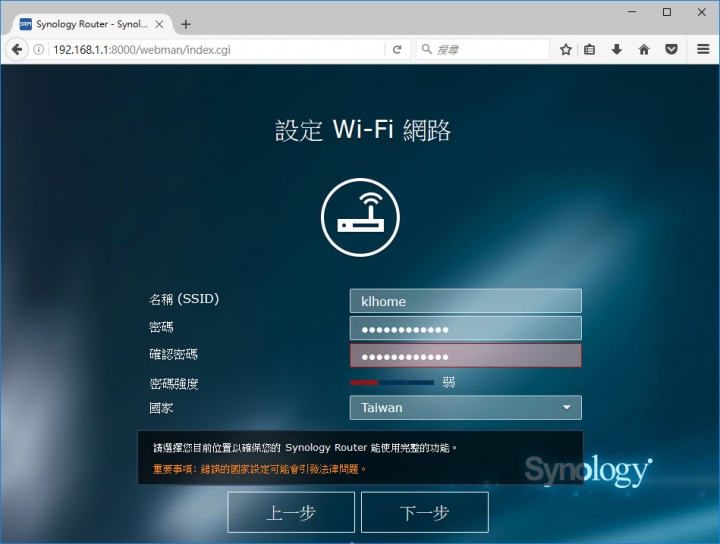
Task: Select the Synology Router browser tab
Action: (x=91, y=24)
